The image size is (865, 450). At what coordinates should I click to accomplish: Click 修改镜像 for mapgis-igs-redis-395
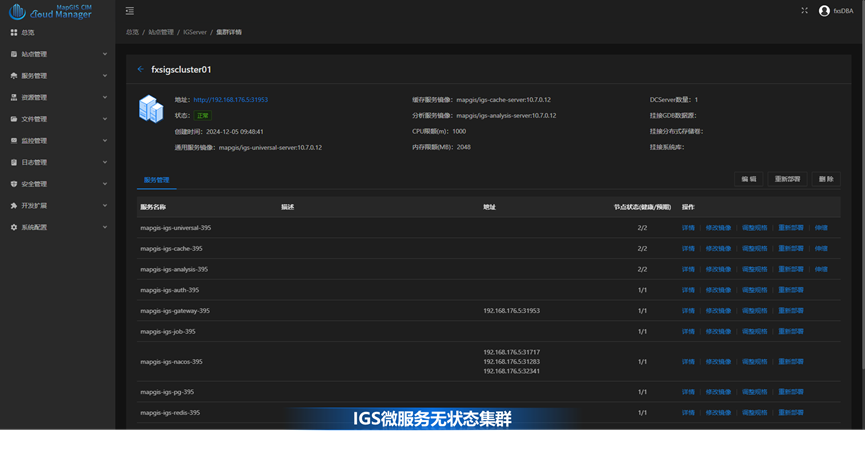[x=718, y=412]
